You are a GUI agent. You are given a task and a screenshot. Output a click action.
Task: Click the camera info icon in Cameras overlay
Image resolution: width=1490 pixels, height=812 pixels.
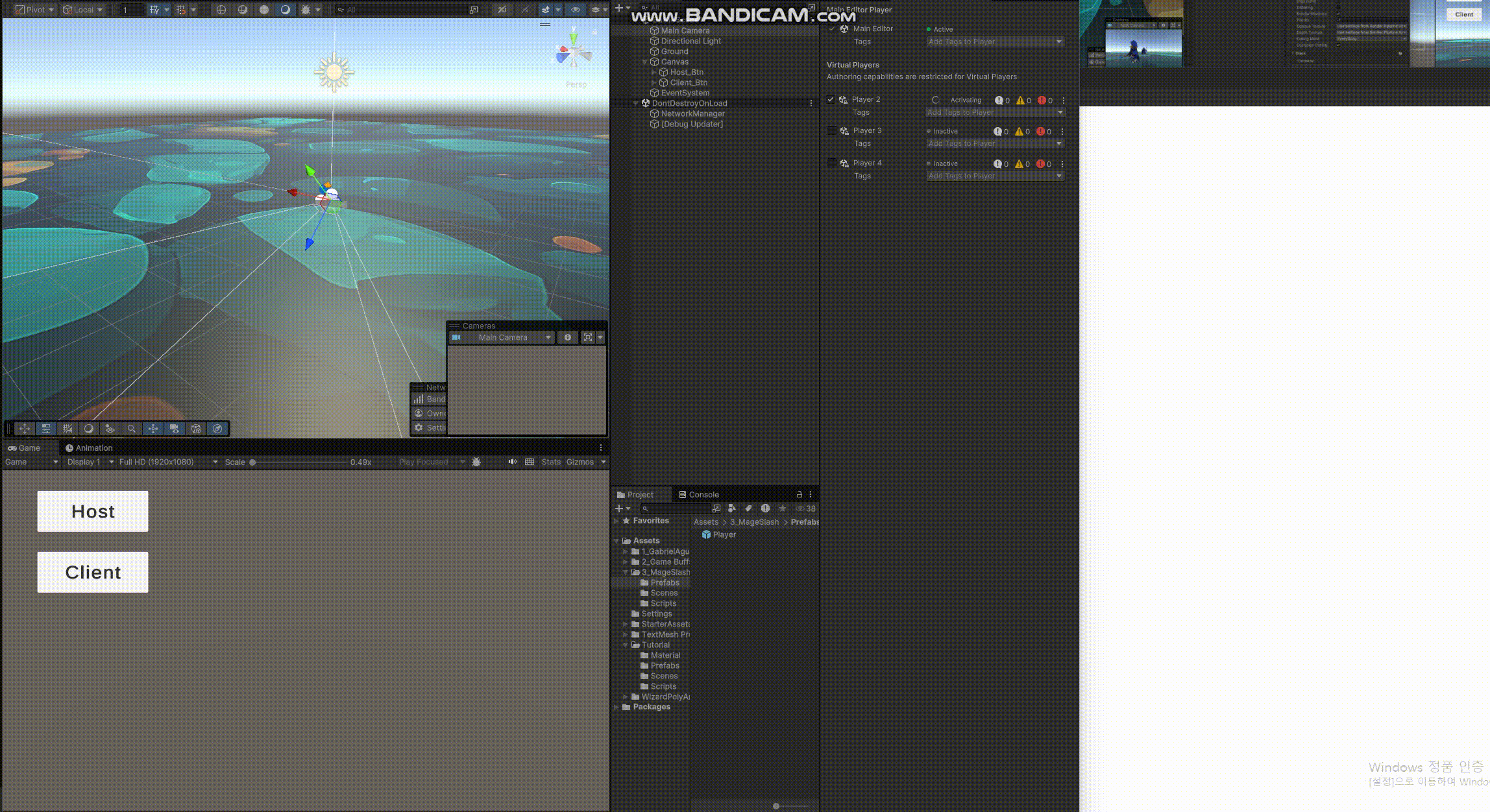[x=568, y=337]
